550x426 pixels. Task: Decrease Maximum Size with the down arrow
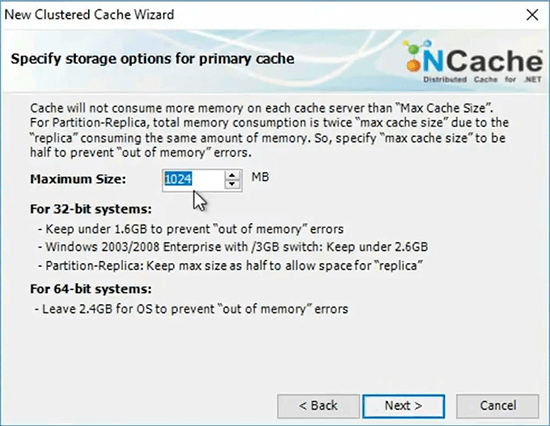pos(232,185)
